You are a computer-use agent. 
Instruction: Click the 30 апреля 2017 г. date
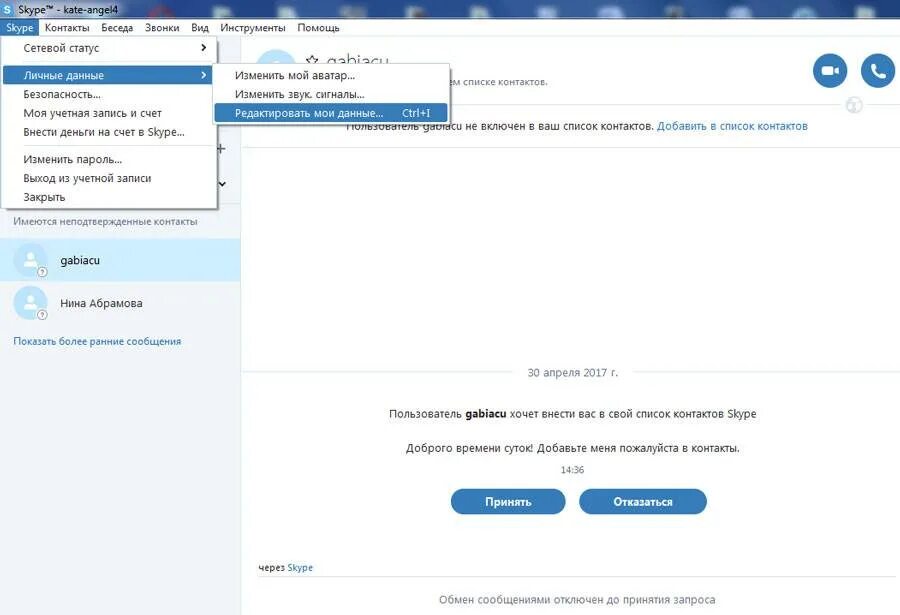[573, 373]
